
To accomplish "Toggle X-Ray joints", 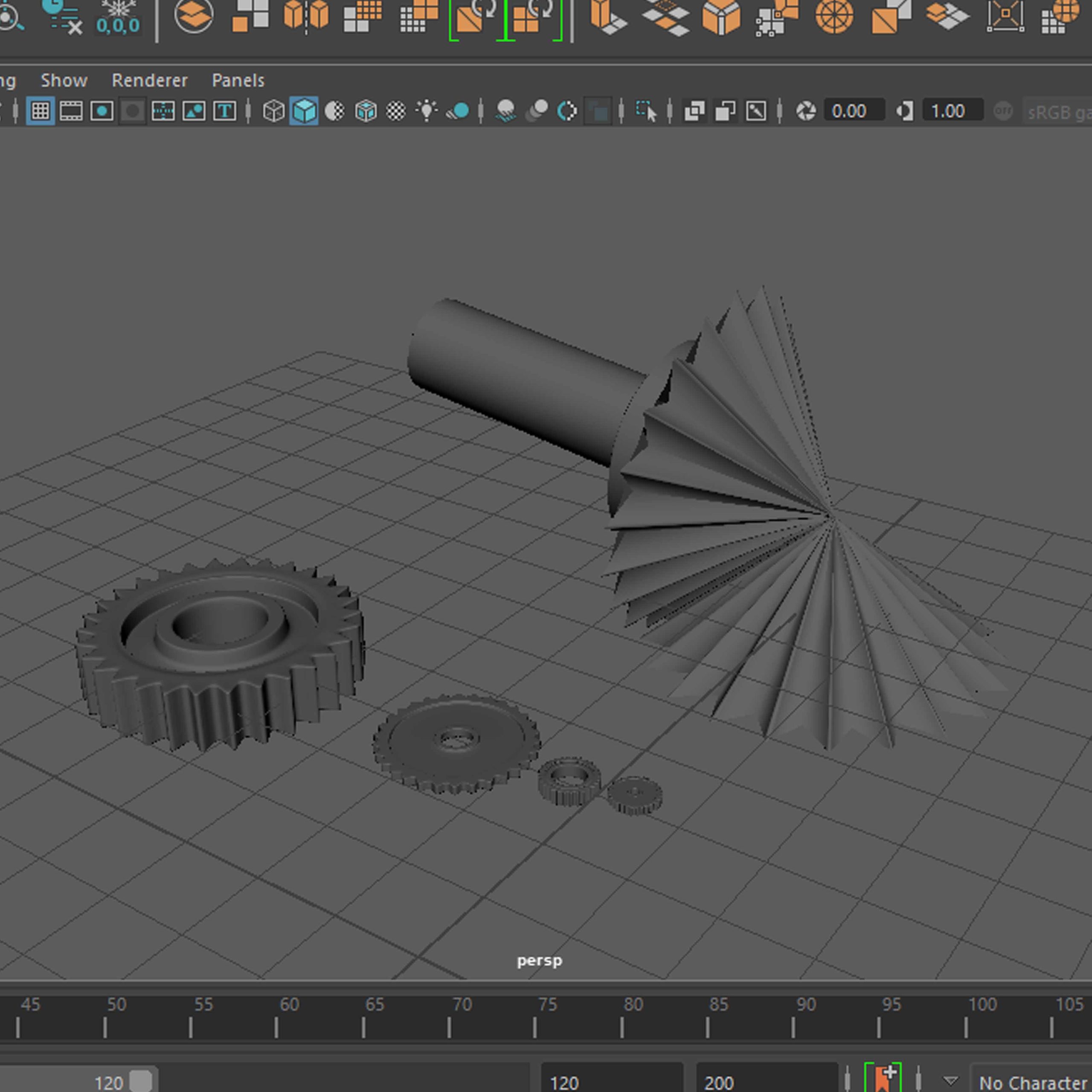I will (x=756, y=111).
